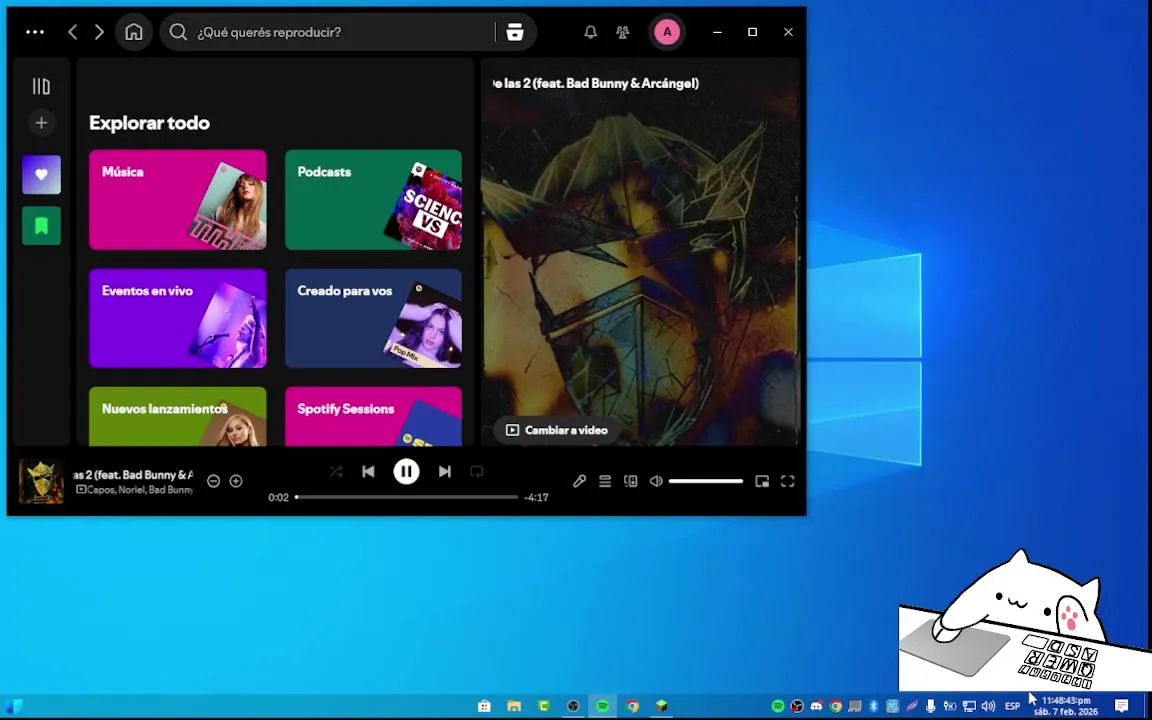The image size is (1152, 720).
Task: Open File Explorer from the taskbar
Action: (514, 706)
